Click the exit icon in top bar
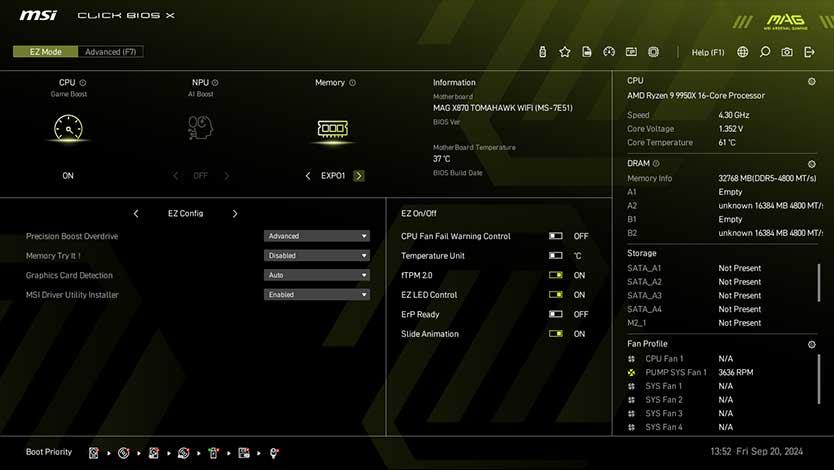This screenshot has width=834, height=470. (x=809, y=52)
